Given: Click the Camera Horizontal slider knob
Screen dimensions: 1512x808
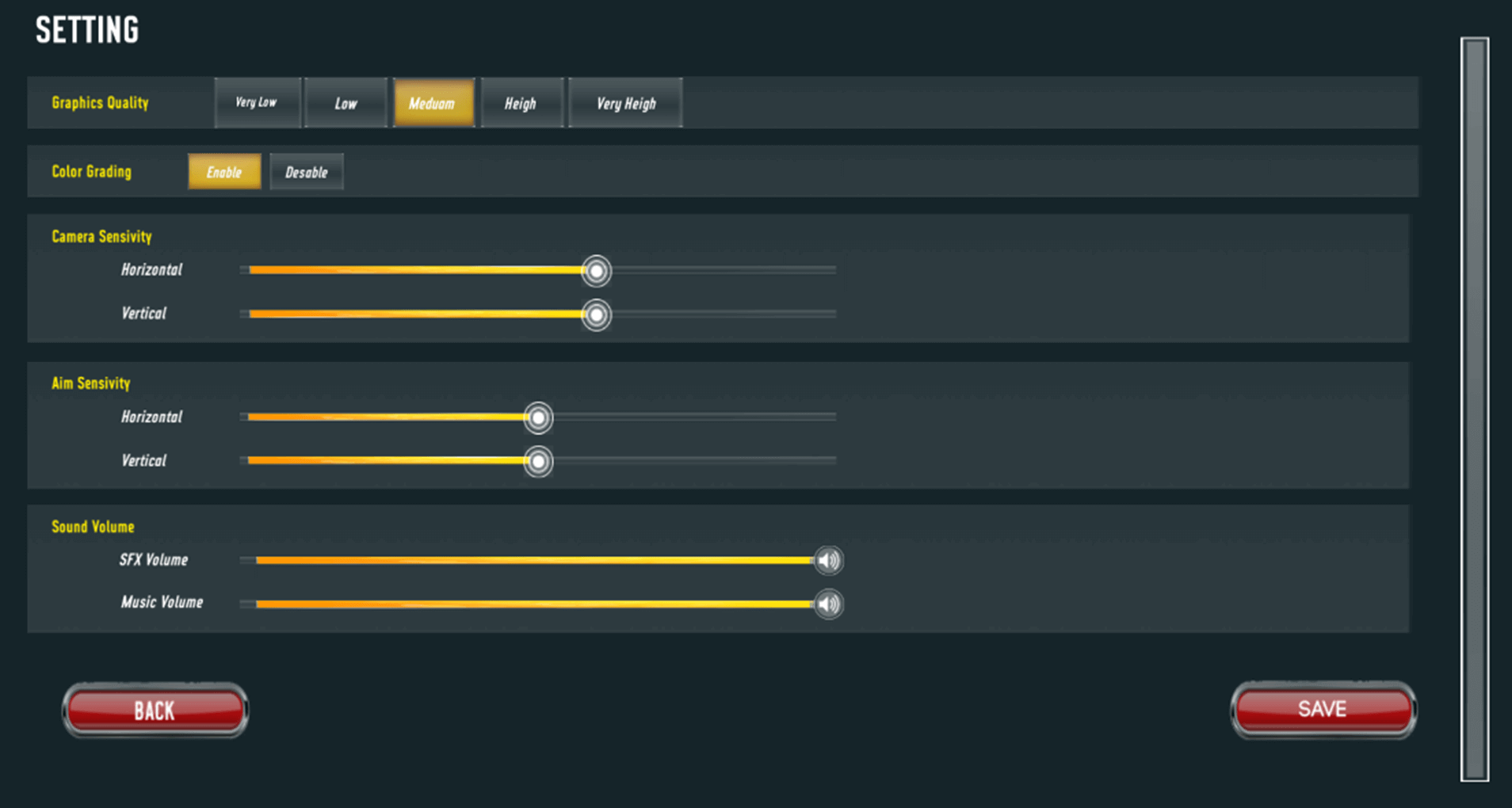Looking at the screenshot, I should point(596,271).
